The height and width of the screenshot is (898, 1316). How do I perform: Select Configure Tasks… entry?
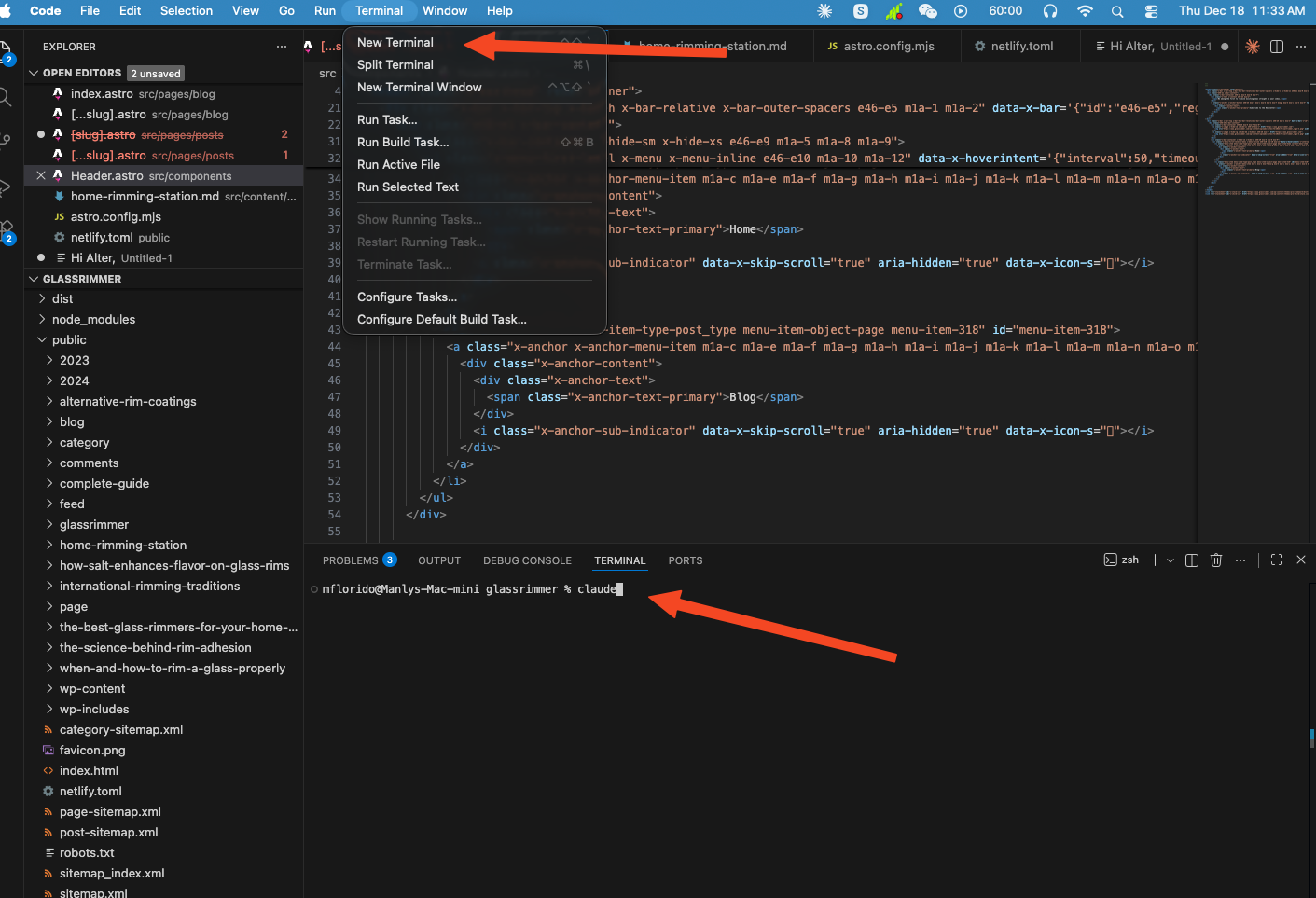475,297
